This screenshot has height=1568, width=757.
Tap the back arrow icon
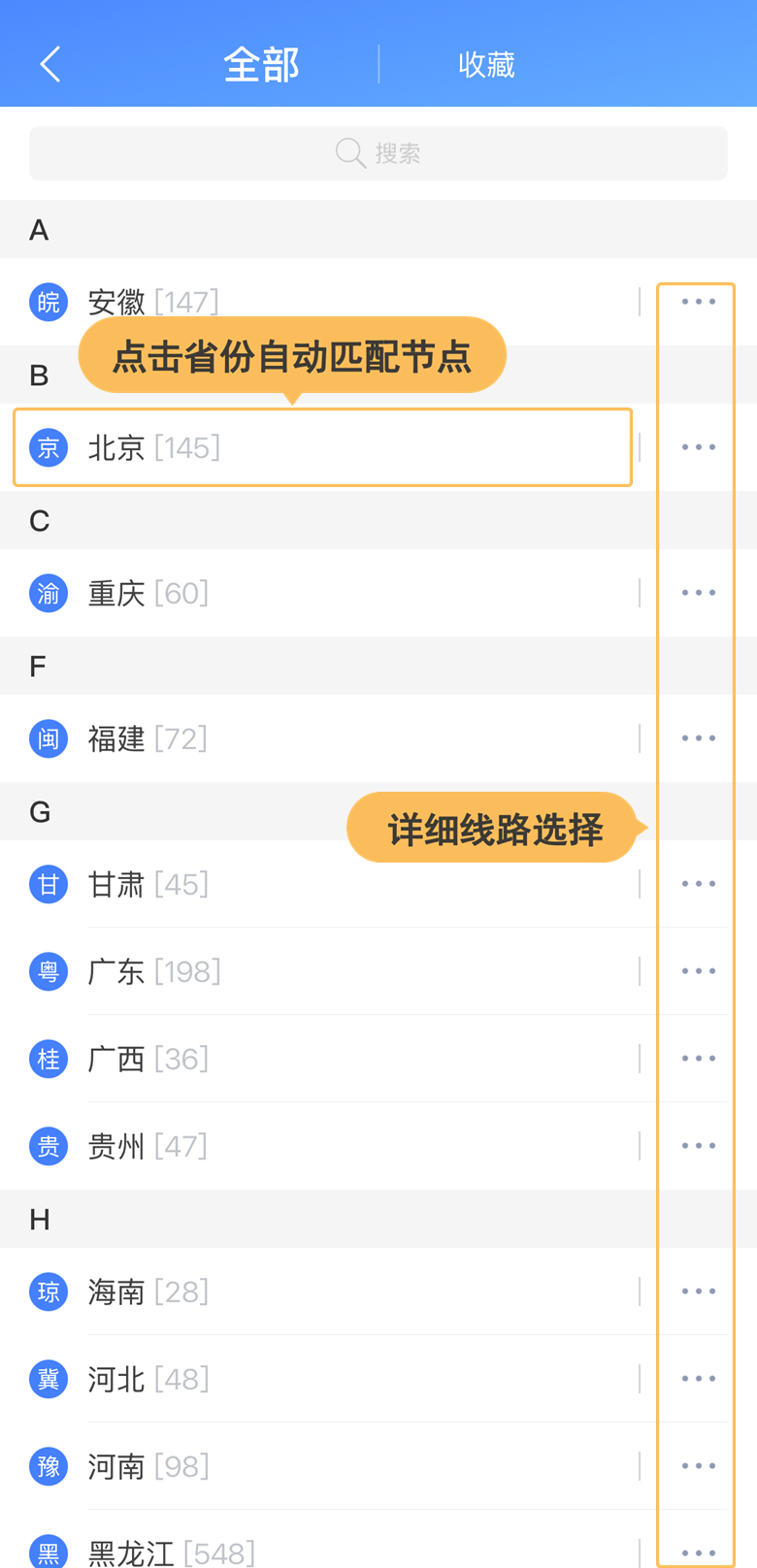click(x=50, y=64)
